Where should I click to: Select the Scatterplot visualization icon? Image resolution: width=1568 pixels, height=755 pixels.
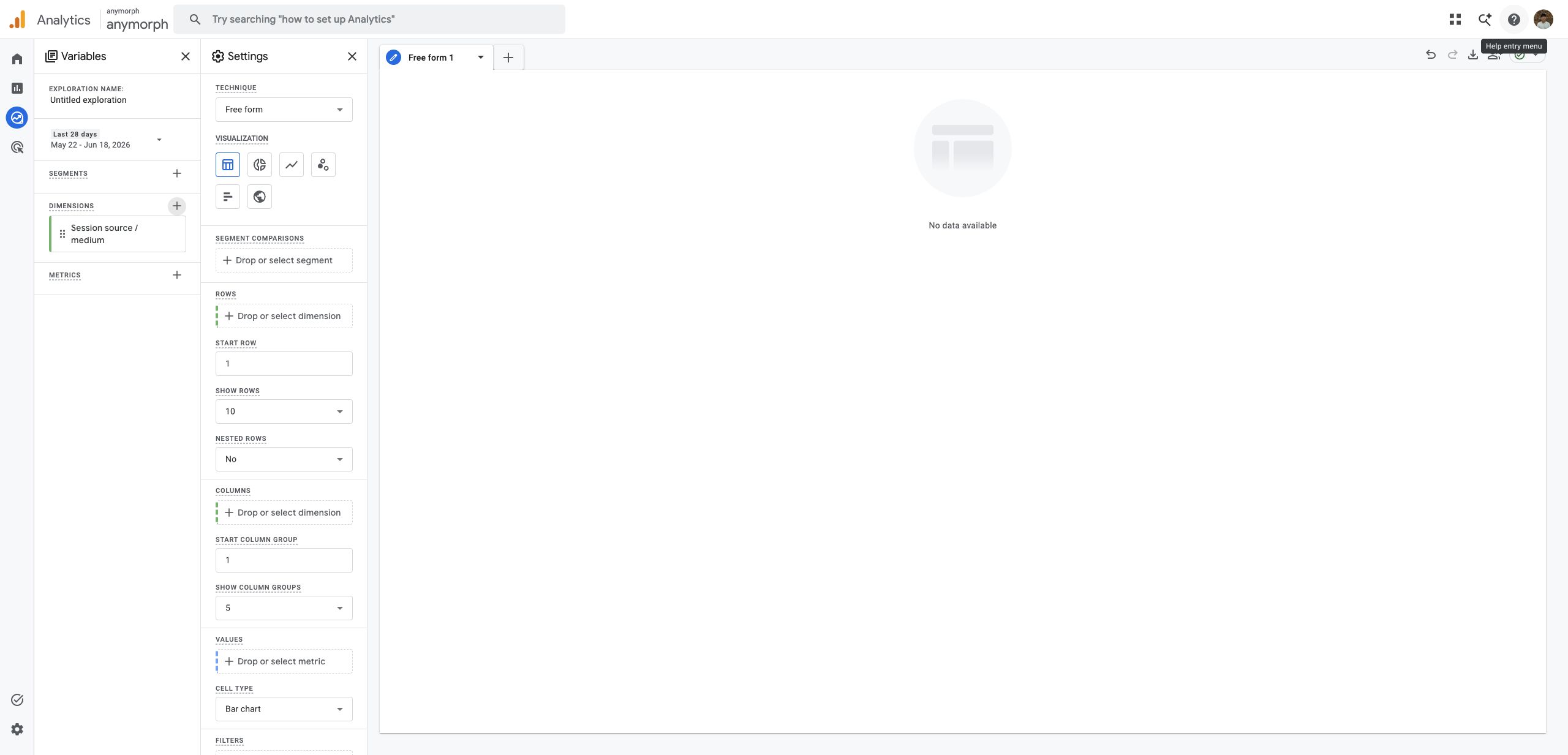323,165
